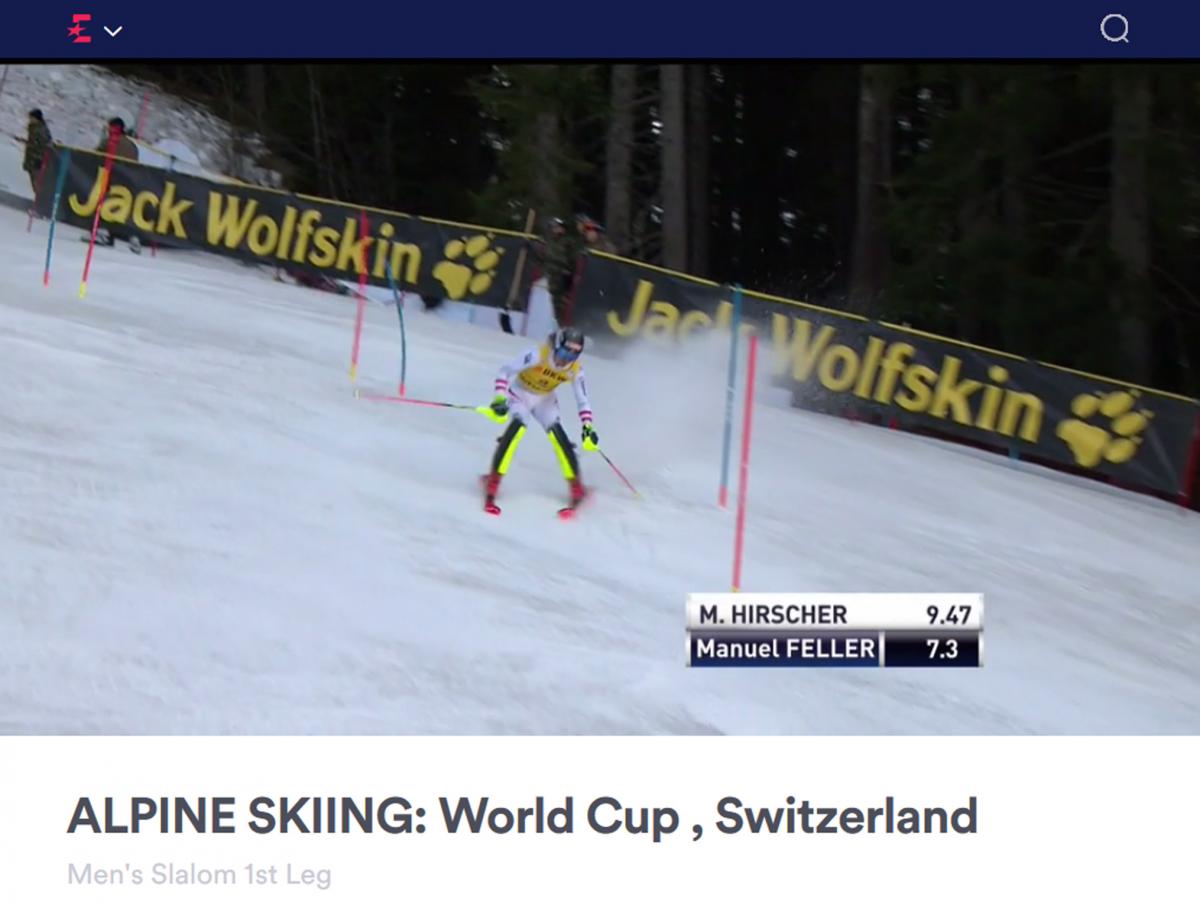
Task: Click the Manuel FELLER name in timing overlay
Action: (785, 648)
